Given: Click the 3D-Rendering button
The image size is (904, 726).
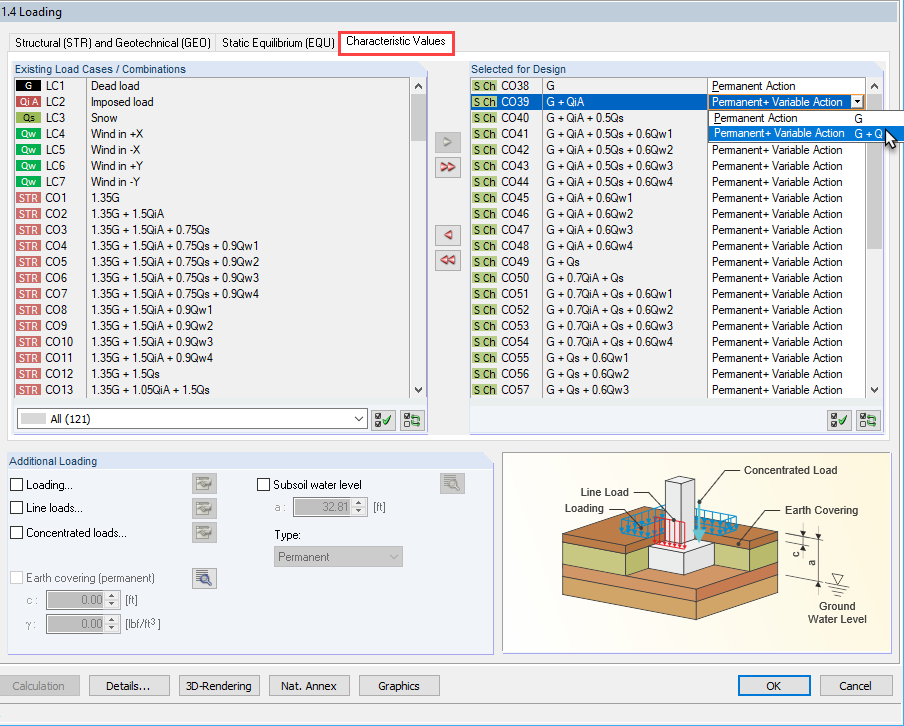Looking at the screenshot, I should click(x=219, y=685).
